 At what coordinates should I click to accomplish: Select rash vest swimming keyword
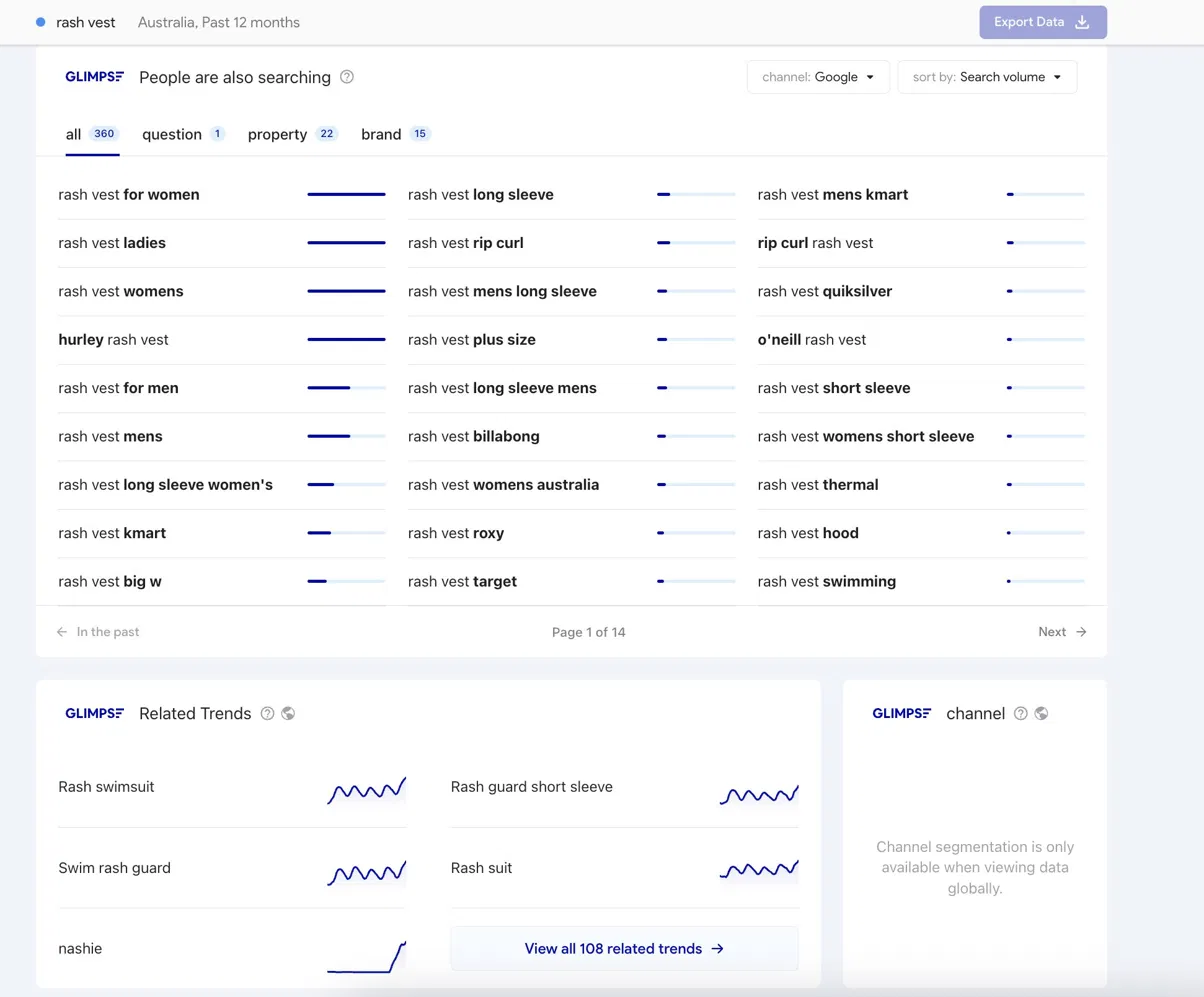[x=827, y=582]
